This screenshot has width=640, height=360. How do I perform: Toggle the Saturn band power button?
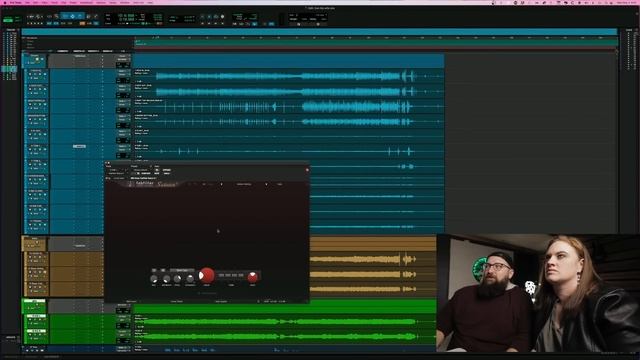154,270
